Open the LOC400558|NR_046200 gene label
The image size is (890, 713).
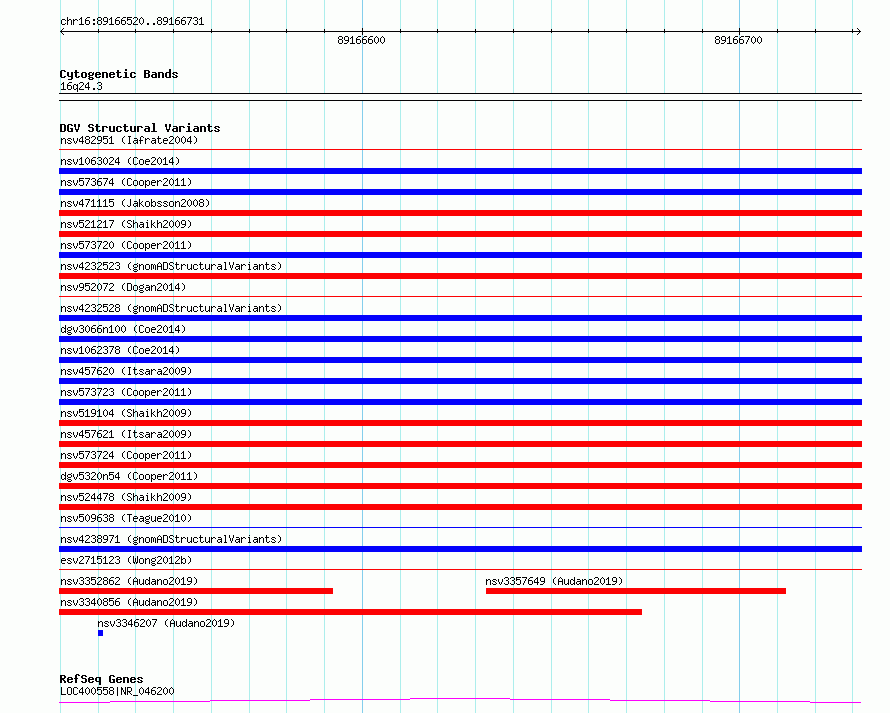coord(117,691)
